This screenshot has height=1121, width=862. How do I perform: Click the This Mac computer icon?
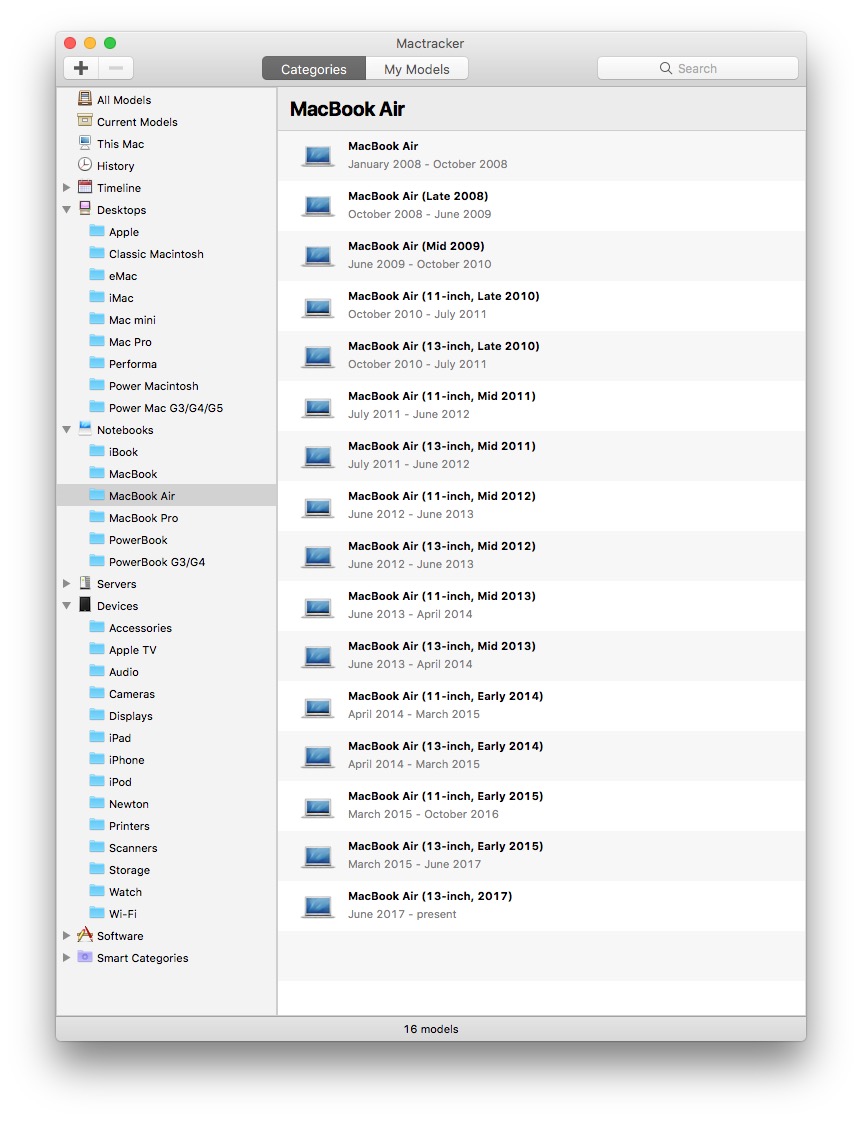85,142
